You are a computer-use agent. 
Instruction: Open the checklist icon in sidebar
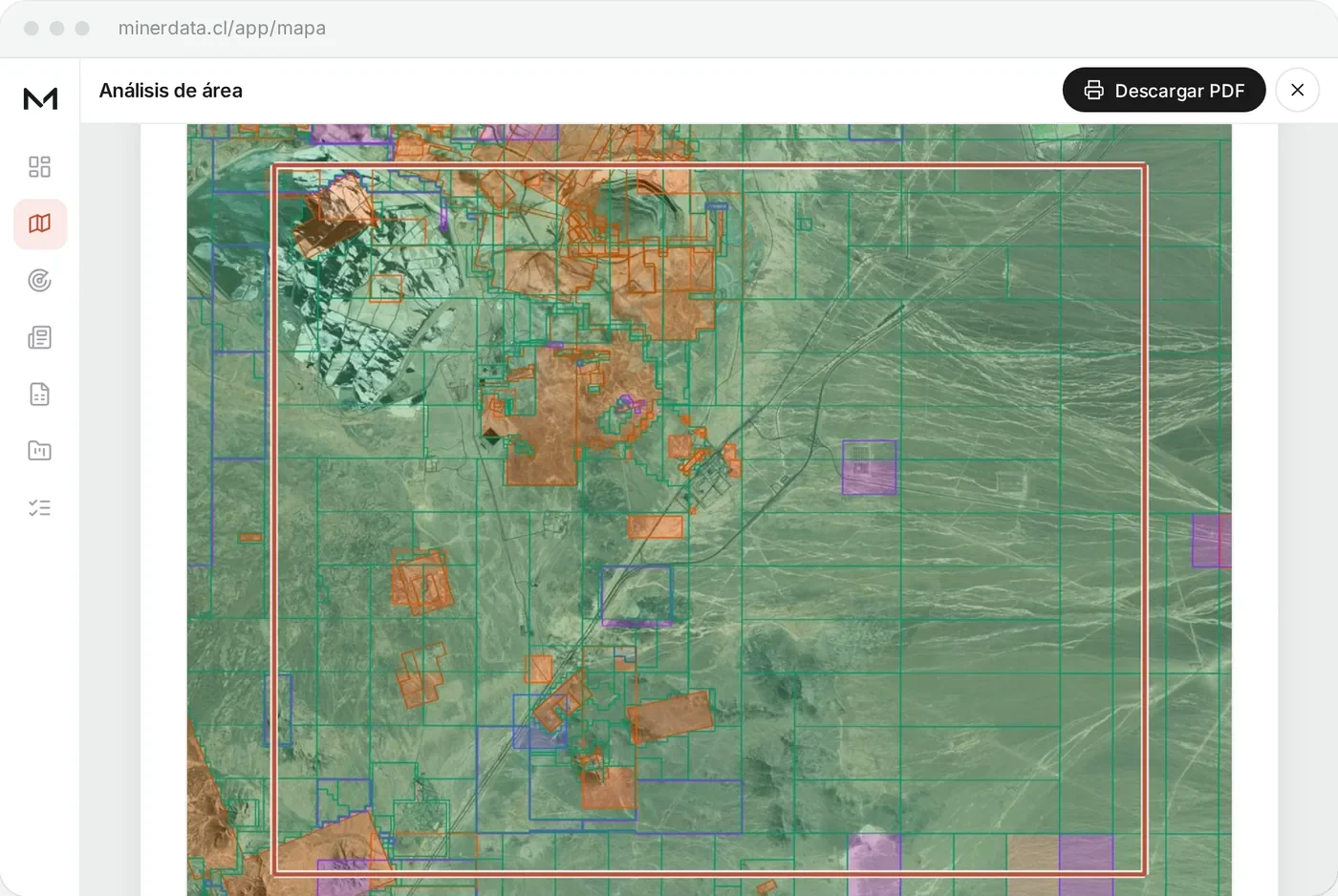[40, 507]
